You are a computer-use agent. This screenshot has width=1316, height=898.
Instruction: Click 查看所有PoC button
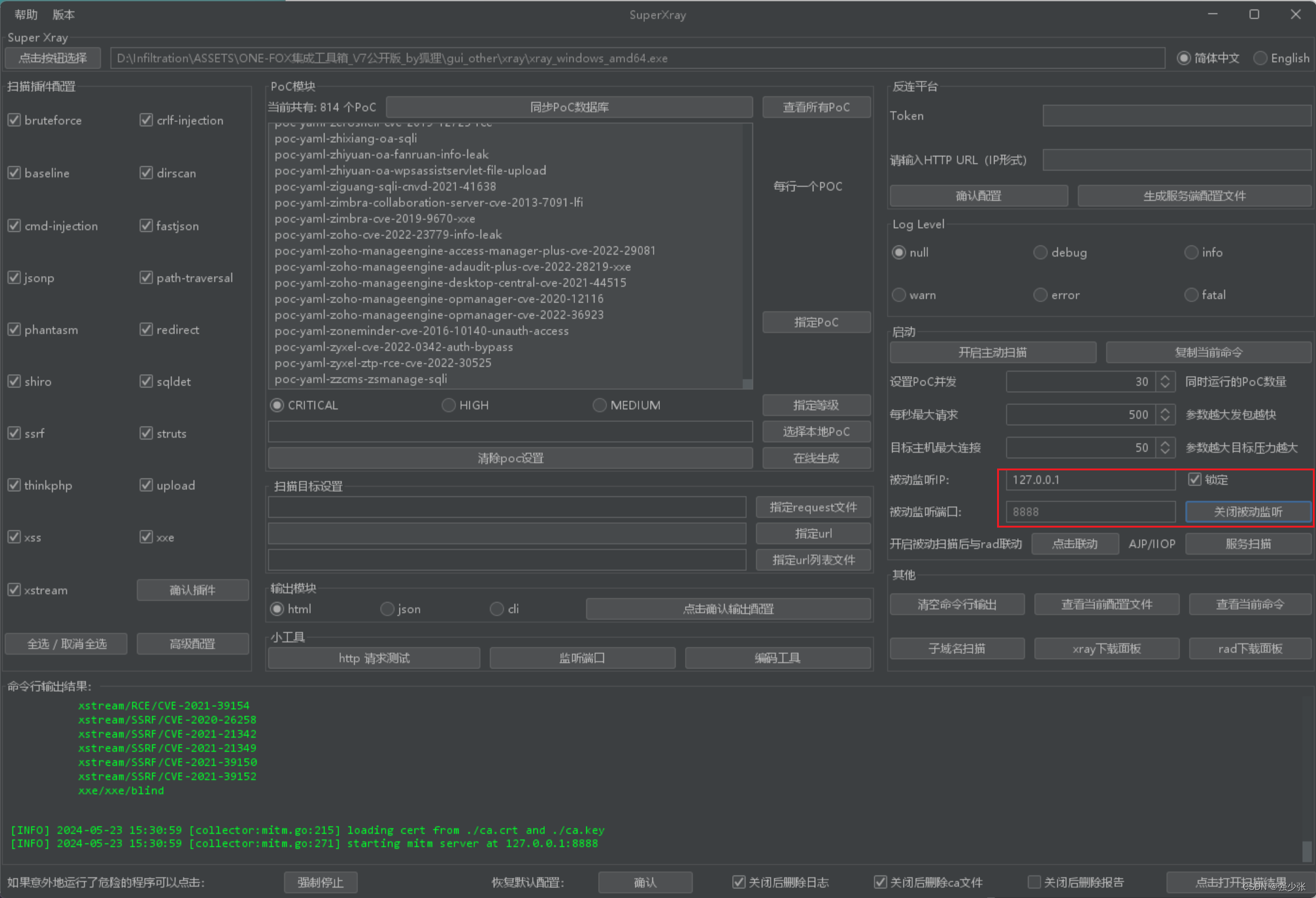(817, 107)
